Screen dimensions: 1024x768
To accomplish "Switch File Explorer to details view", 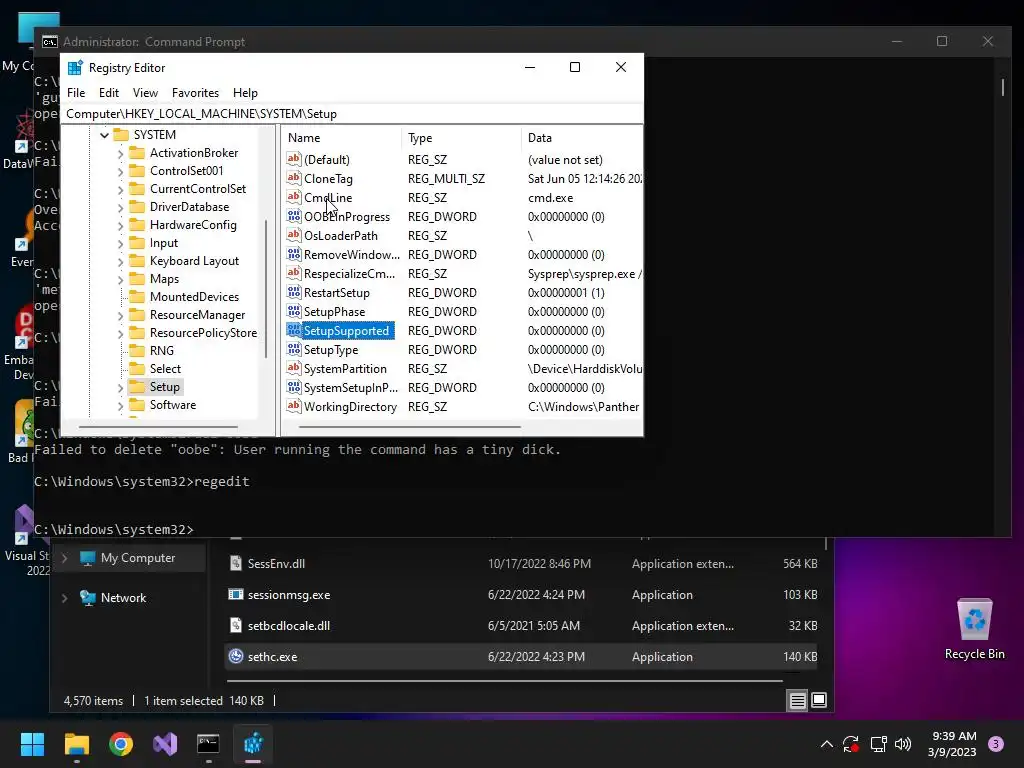I will (x=797, y=701).
